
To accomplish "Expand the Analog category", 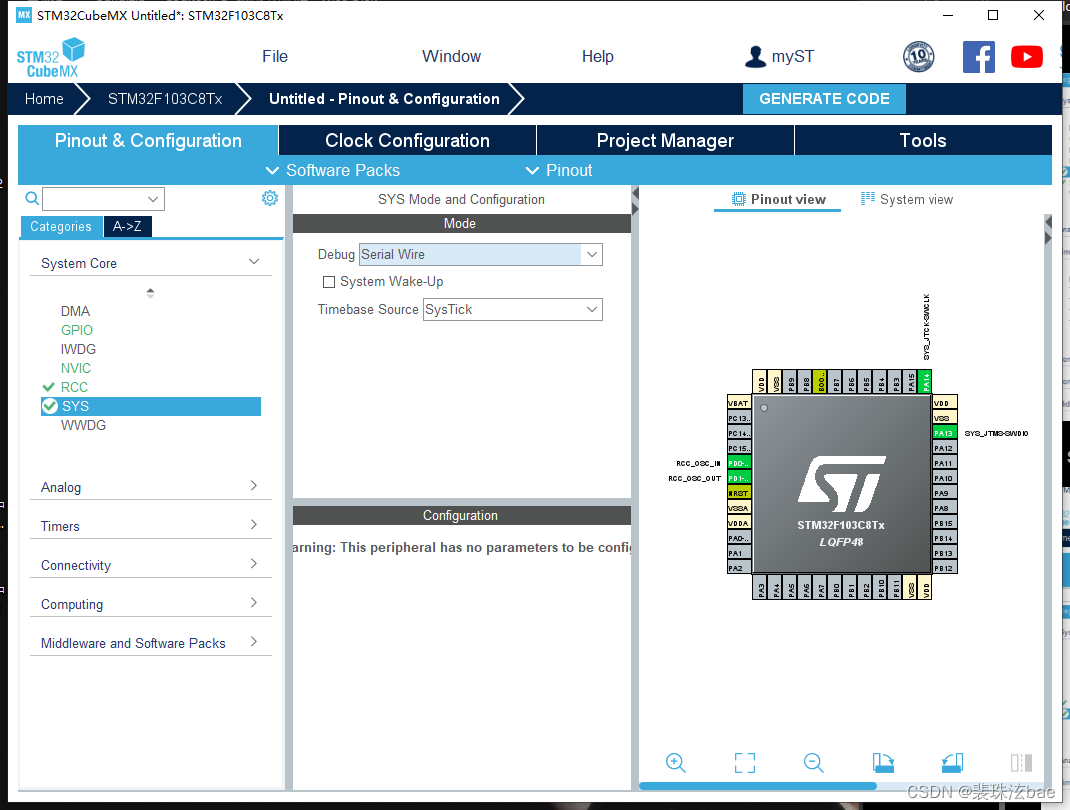I will 254,486.
